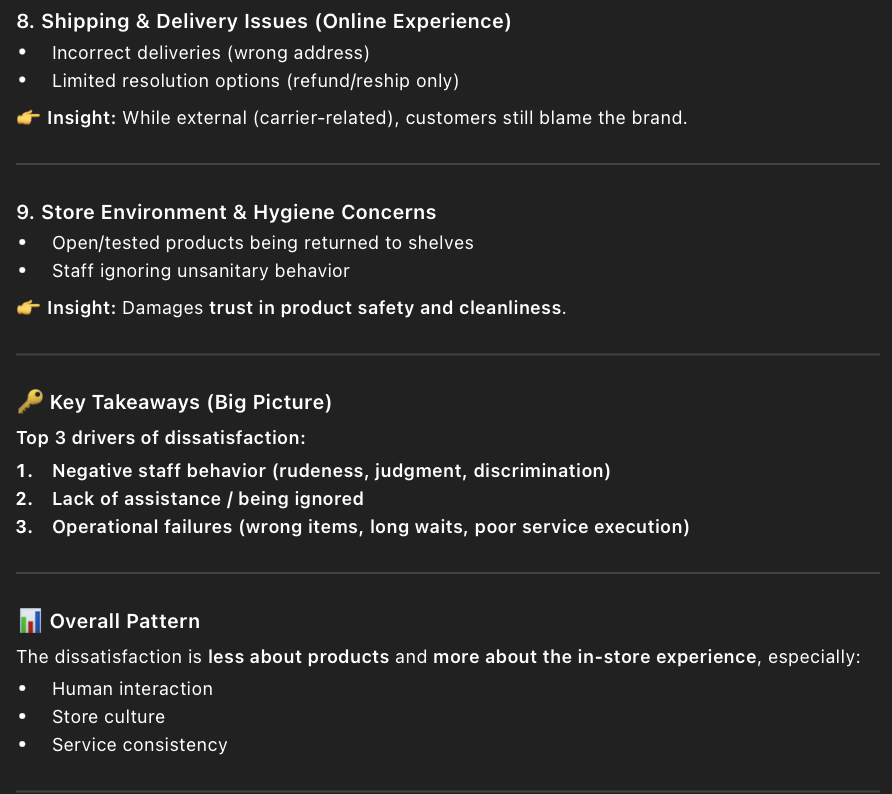Click the key emoji beside Key Takeaways
Image resolution: width=892 pixels, height=794 pixels.
[30, 402]
